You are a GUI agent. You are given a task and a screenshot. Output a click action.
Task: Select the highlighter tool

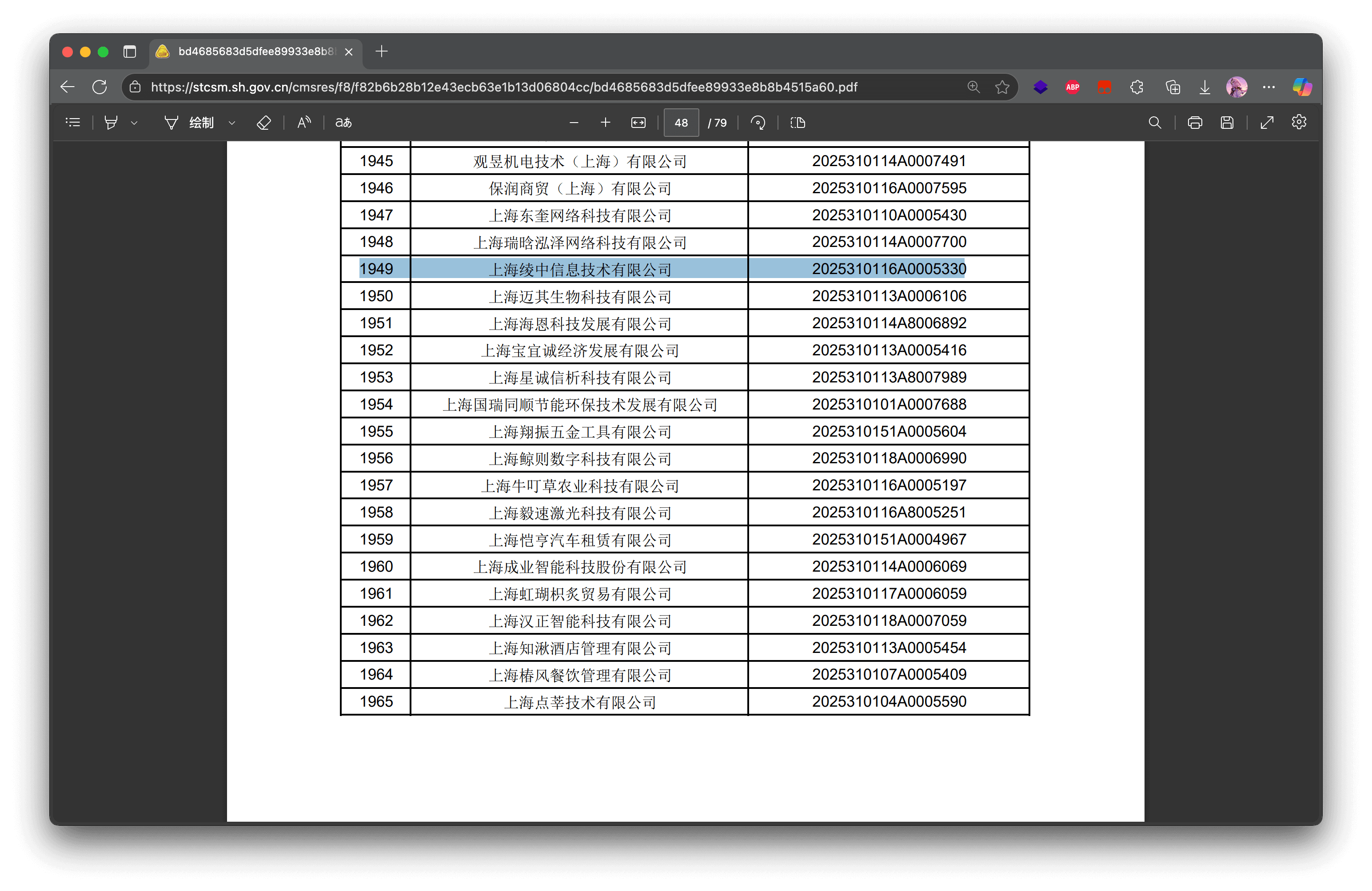click(x=111, y=122)
